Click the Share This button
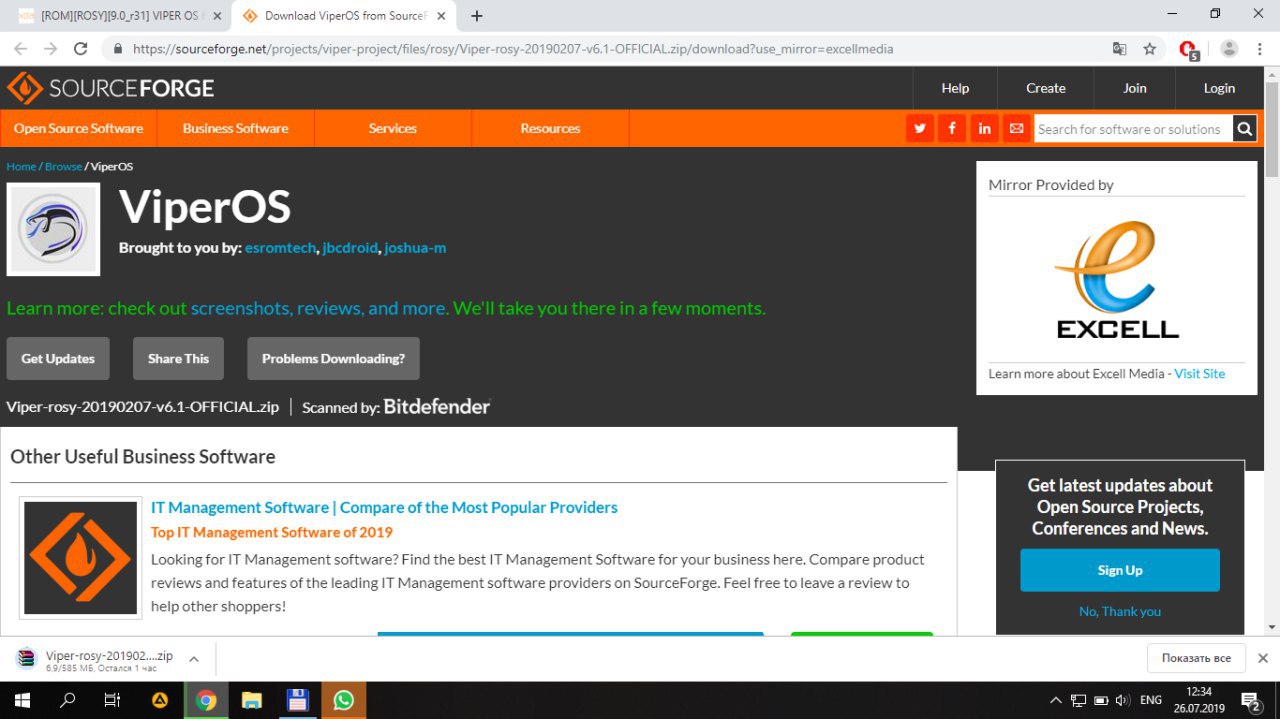 178,358
